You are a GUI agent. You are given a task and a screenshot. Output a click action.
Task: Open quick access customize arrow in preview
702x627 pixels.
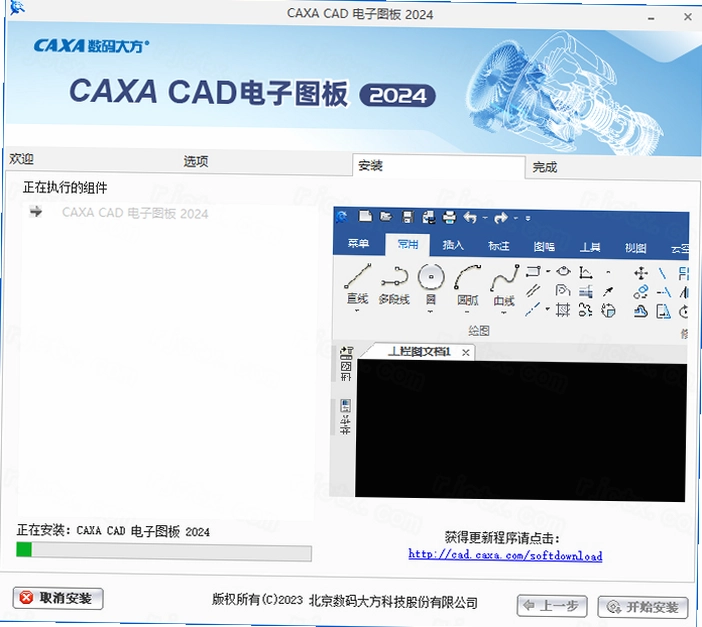click(x=528, y=219)
